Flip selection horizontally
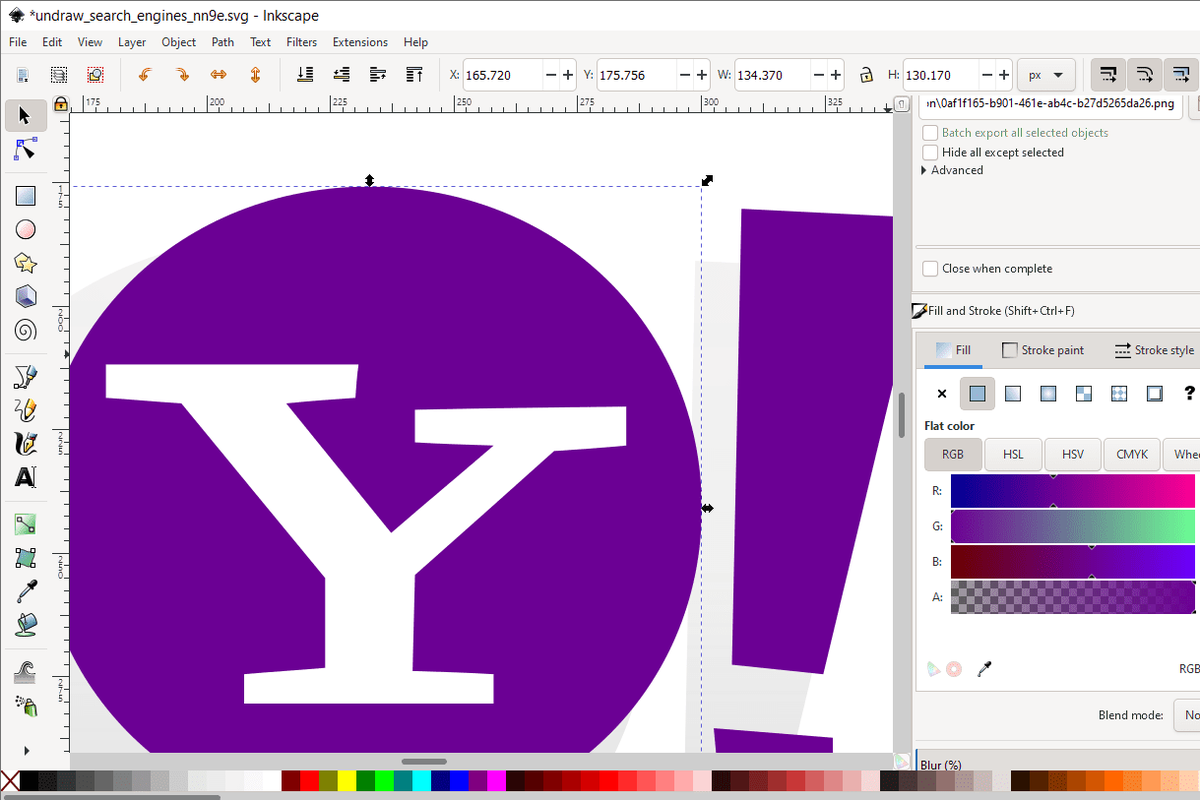Image resolution: width=1200 pixels, height=800 pixels. click(218, 75)
